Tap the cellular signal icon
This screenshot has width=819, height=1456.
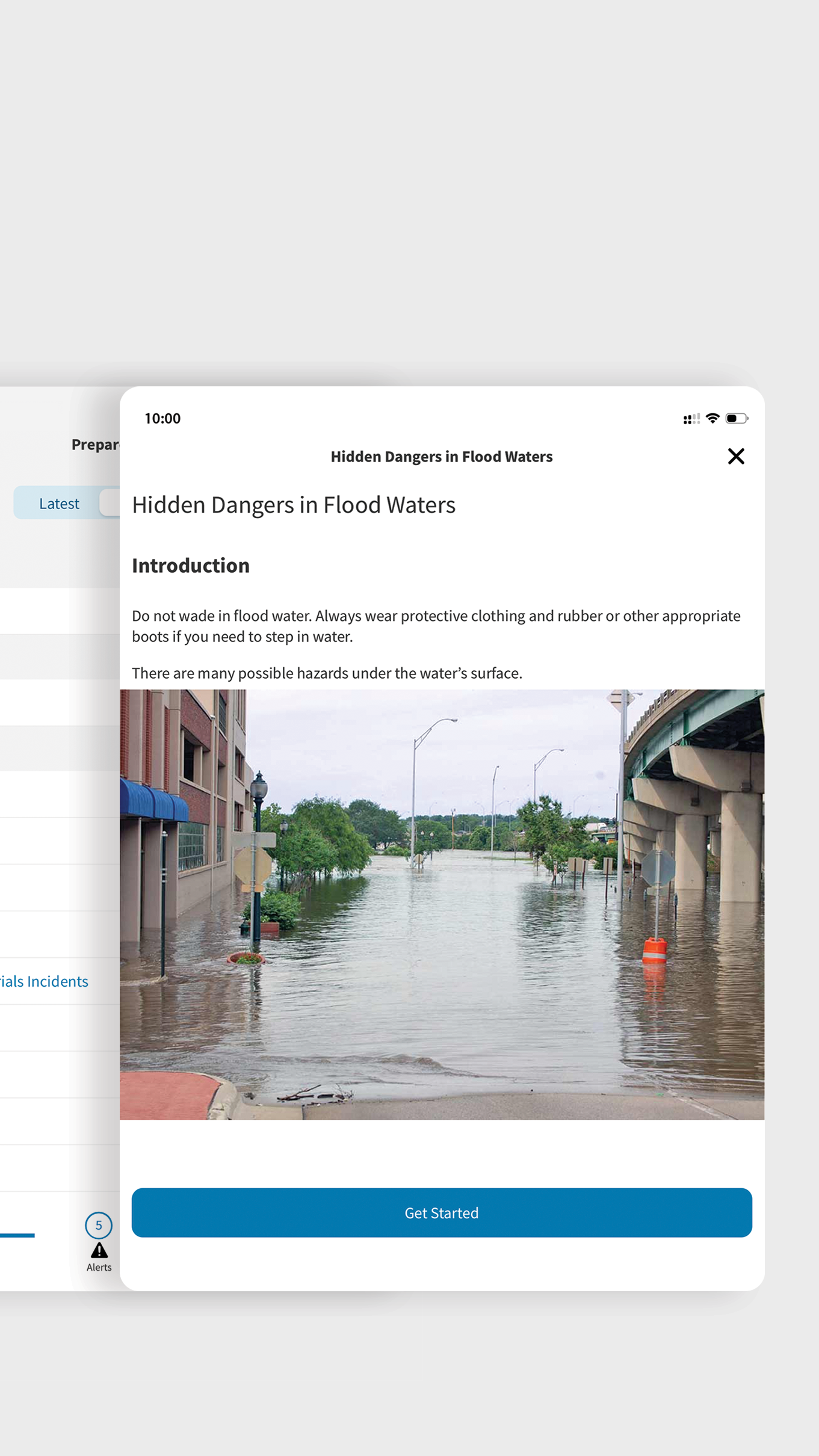pyautogui.click(x=691, y=419)
